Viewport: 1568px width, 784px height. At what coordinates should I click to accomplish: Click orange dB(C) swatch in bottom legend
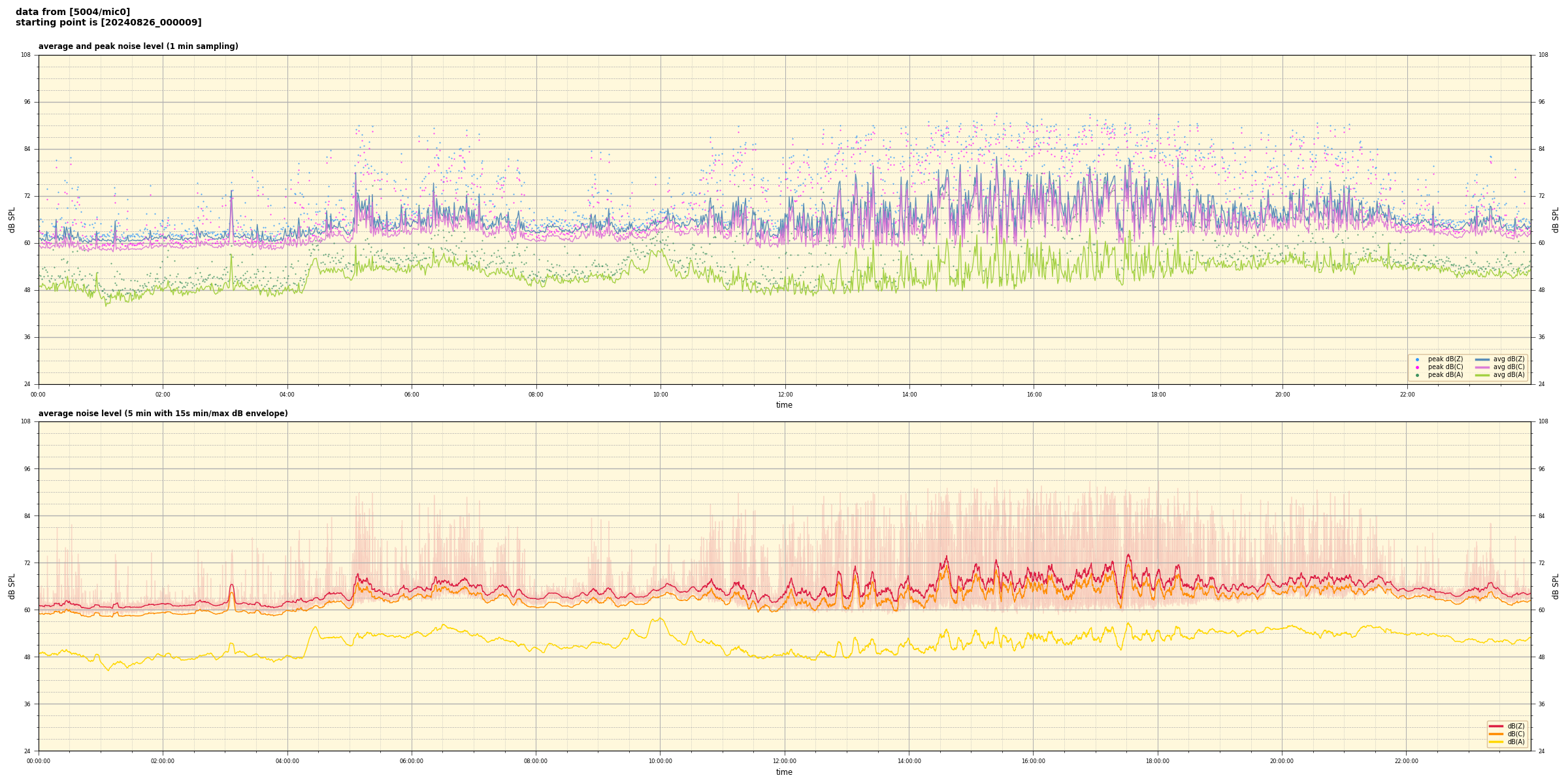coord(1495,734)
